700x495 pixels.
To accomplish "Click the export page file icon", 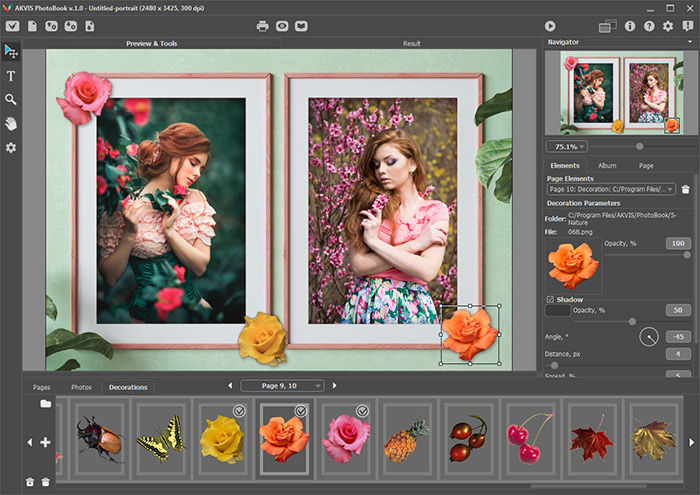I will (90, 26).
